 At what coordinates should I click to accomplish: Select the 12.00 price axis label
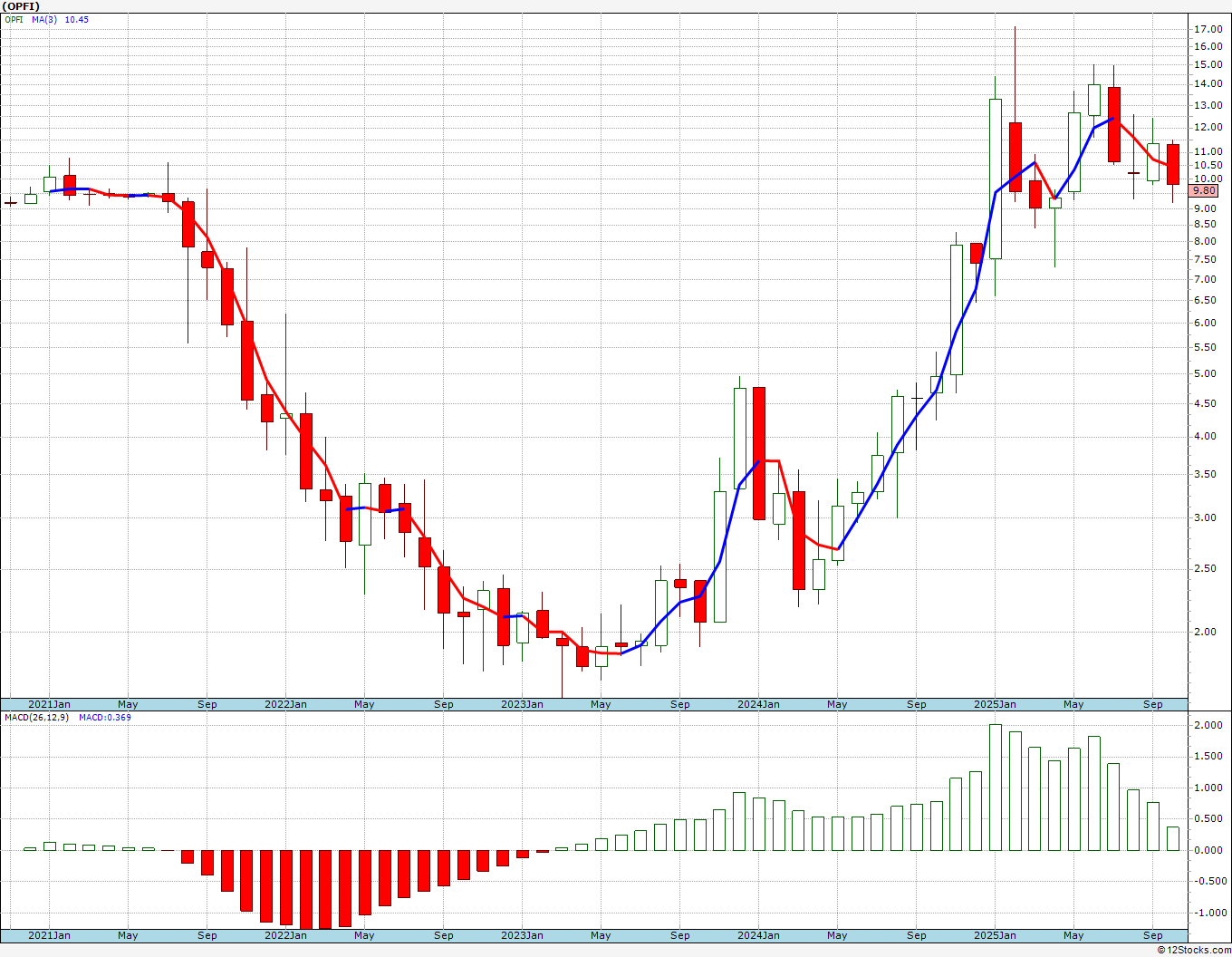(1208, 127)
